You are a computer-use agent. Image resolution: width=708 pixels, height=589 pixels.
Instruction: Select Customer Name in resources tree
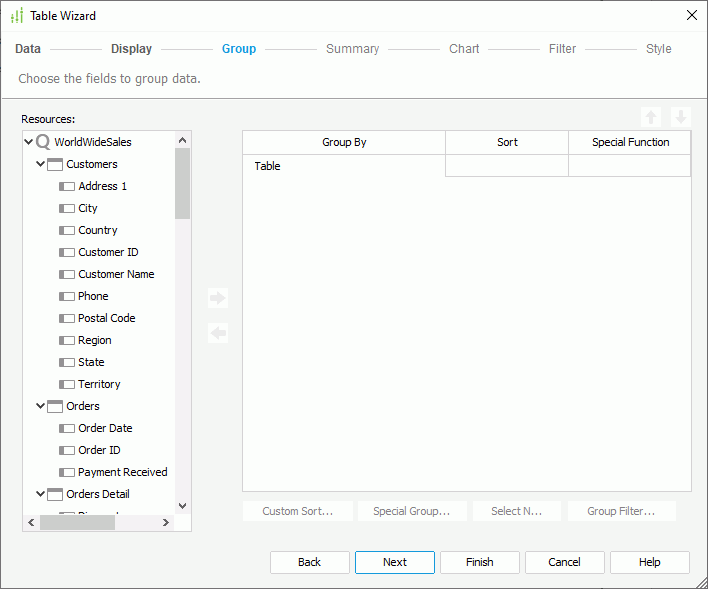[116, 274]
